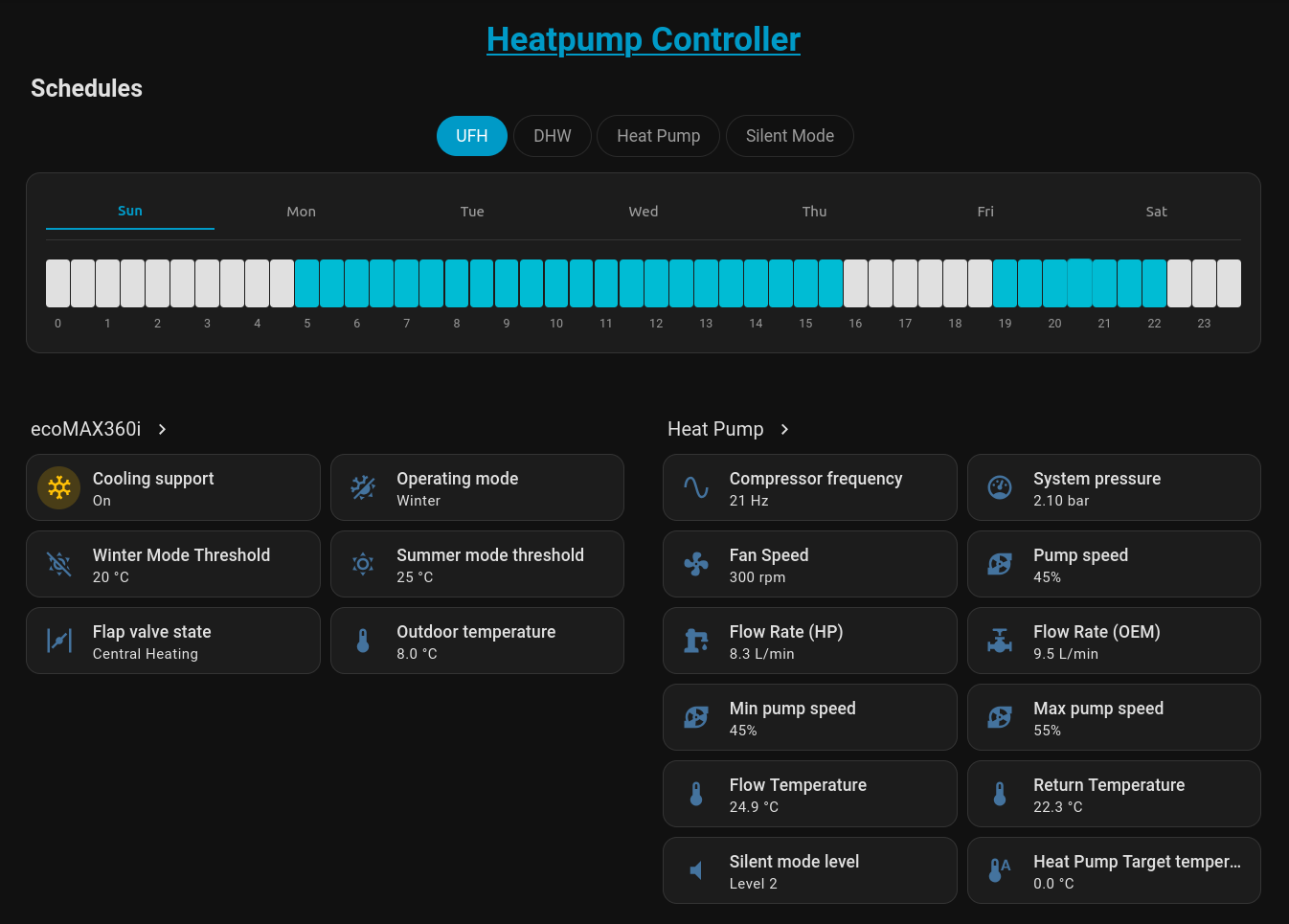Viewport: 1289px width, 924px height.
Task: Toggle the last schedule block at hour 23
Action: point(1229,283)
